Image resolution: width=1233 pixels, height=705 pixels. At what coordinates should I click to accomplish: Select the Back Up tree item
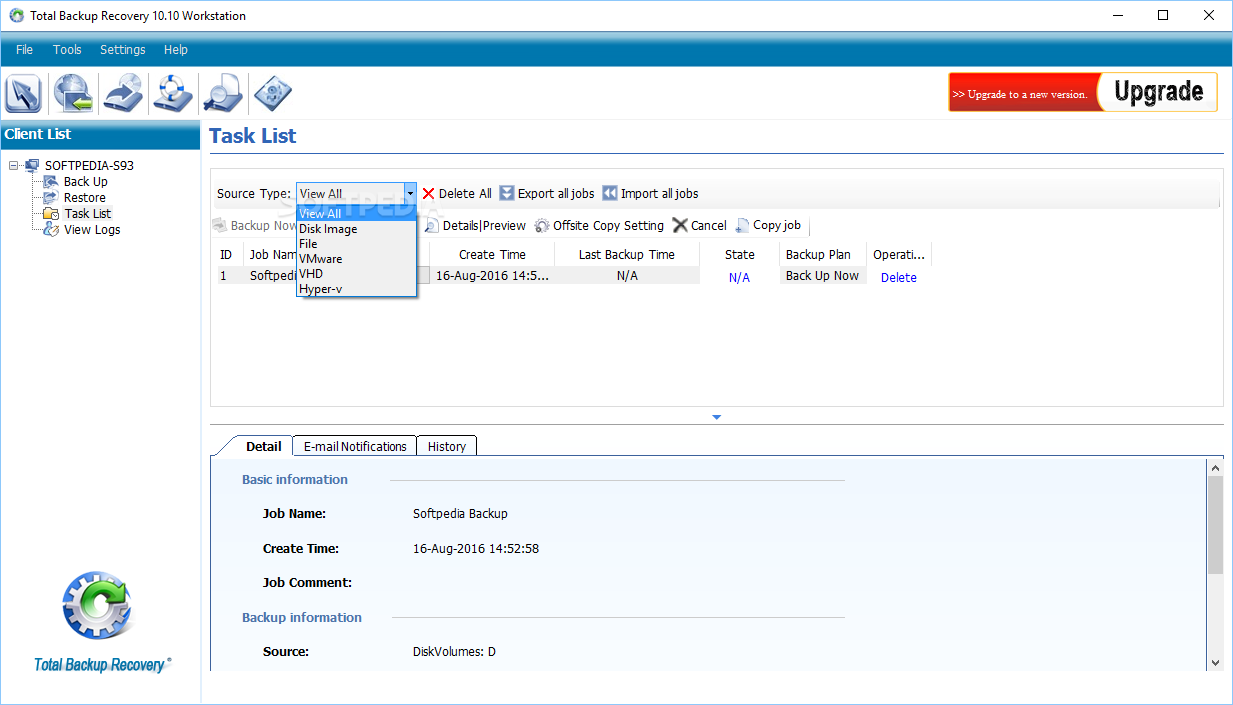coord(86,182)
